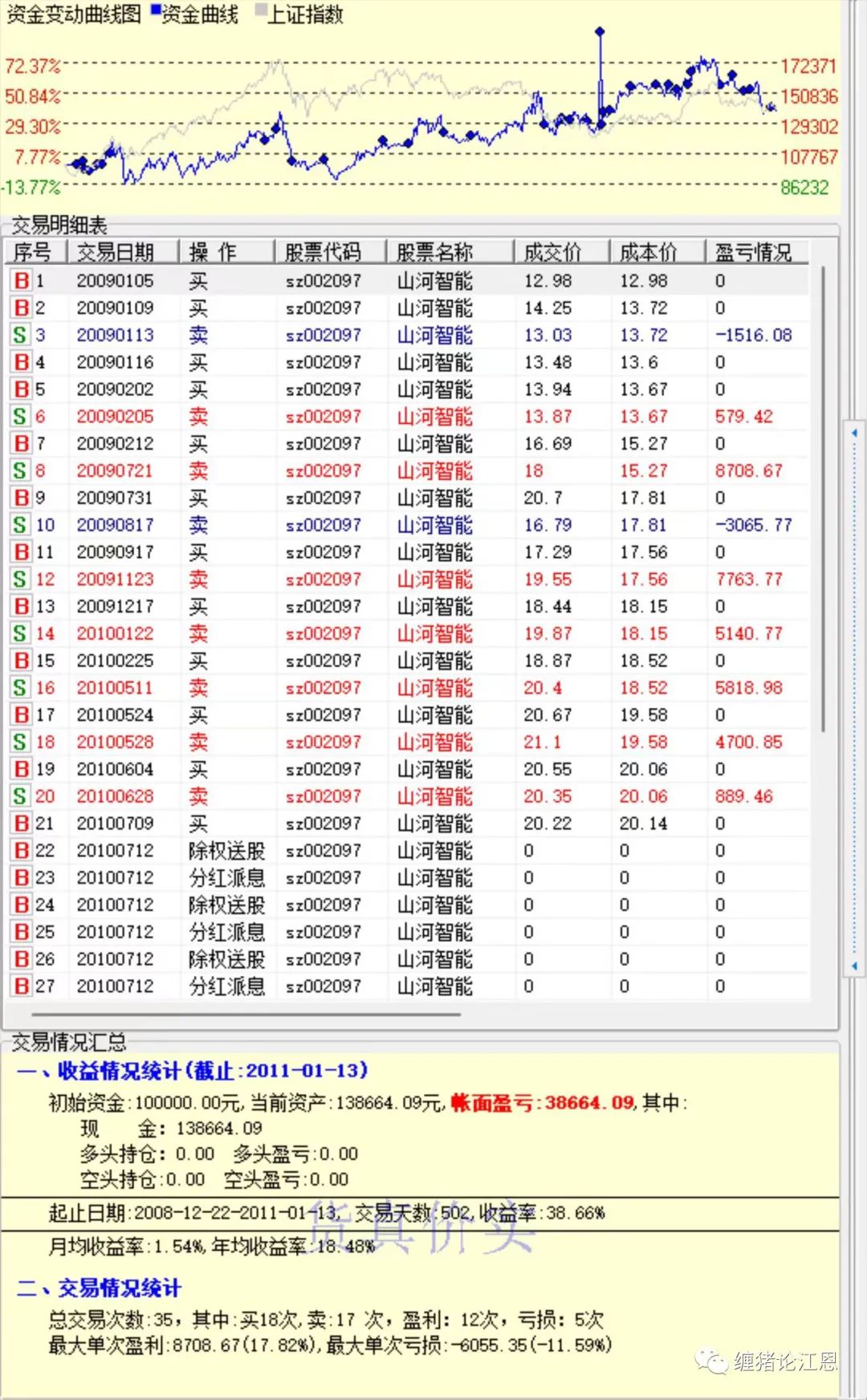Click the gray 上证指数 legend swatch
Image resolution: width=867 pixels, height=1400 pixels.
tap(260, 10)
